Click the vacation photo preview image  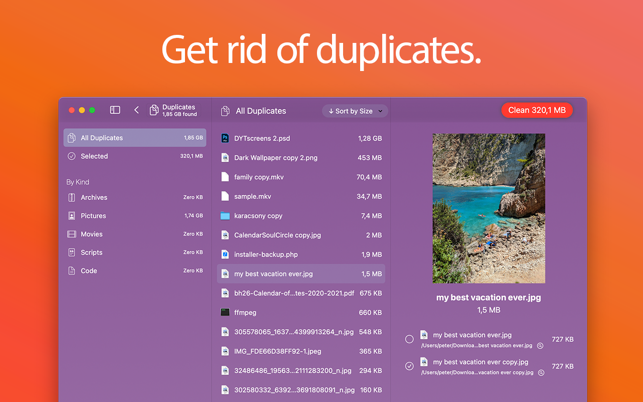[x=489, y=208]
